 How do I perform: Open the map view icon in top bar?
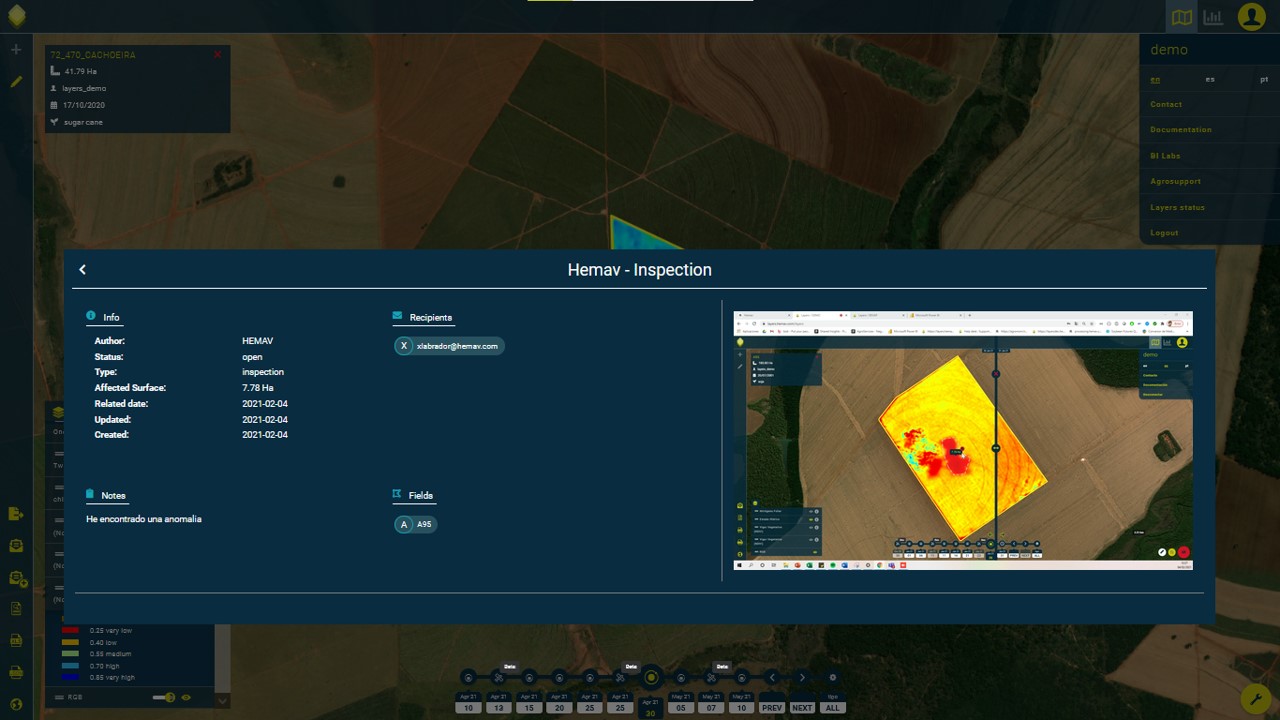[x=1183, y=17]
